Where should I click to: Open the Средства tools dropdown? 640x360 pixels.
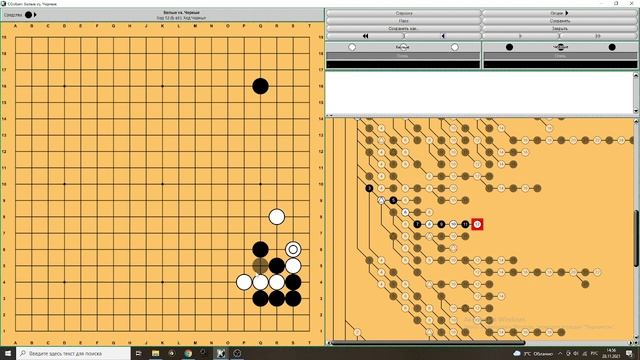pyautogui.click(x=20, y=15)
